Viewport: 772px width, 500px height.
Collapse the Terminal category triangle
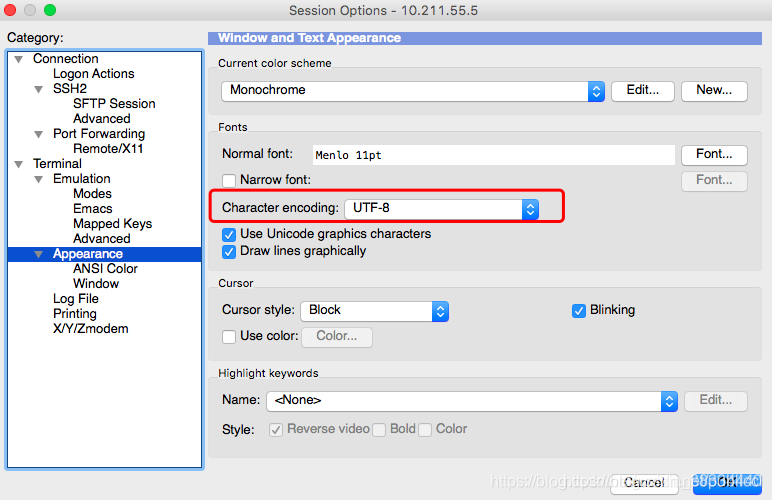click(19, 164)
